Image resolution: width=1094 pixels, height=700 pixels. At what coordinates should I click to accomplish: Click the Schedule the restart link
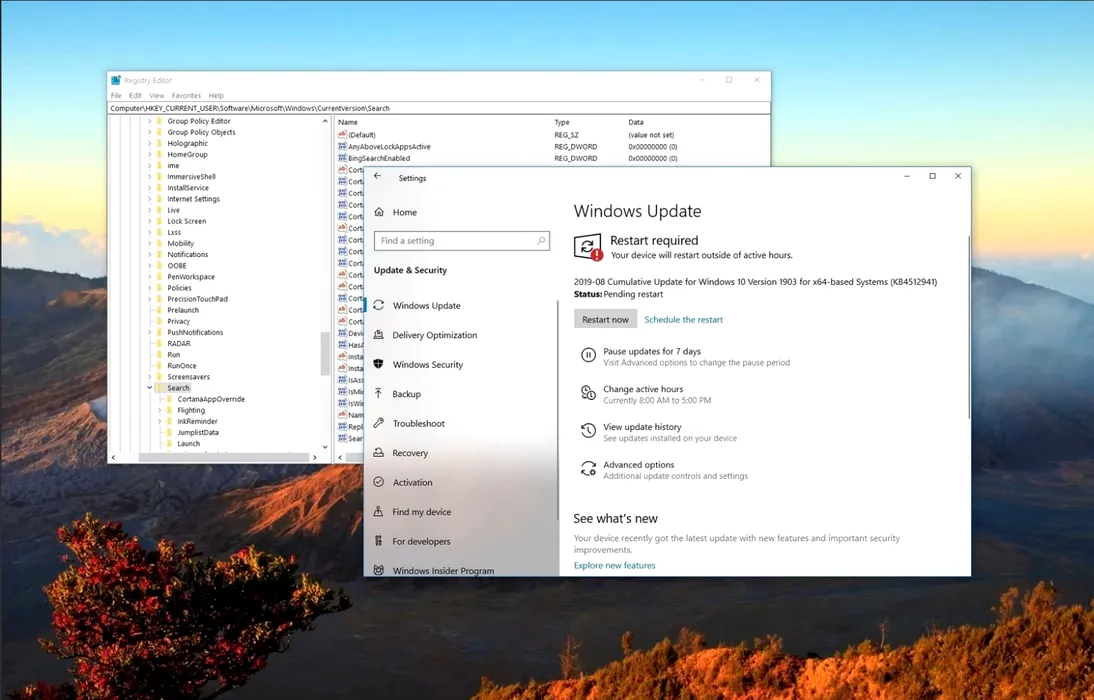(x=684, y=320)
